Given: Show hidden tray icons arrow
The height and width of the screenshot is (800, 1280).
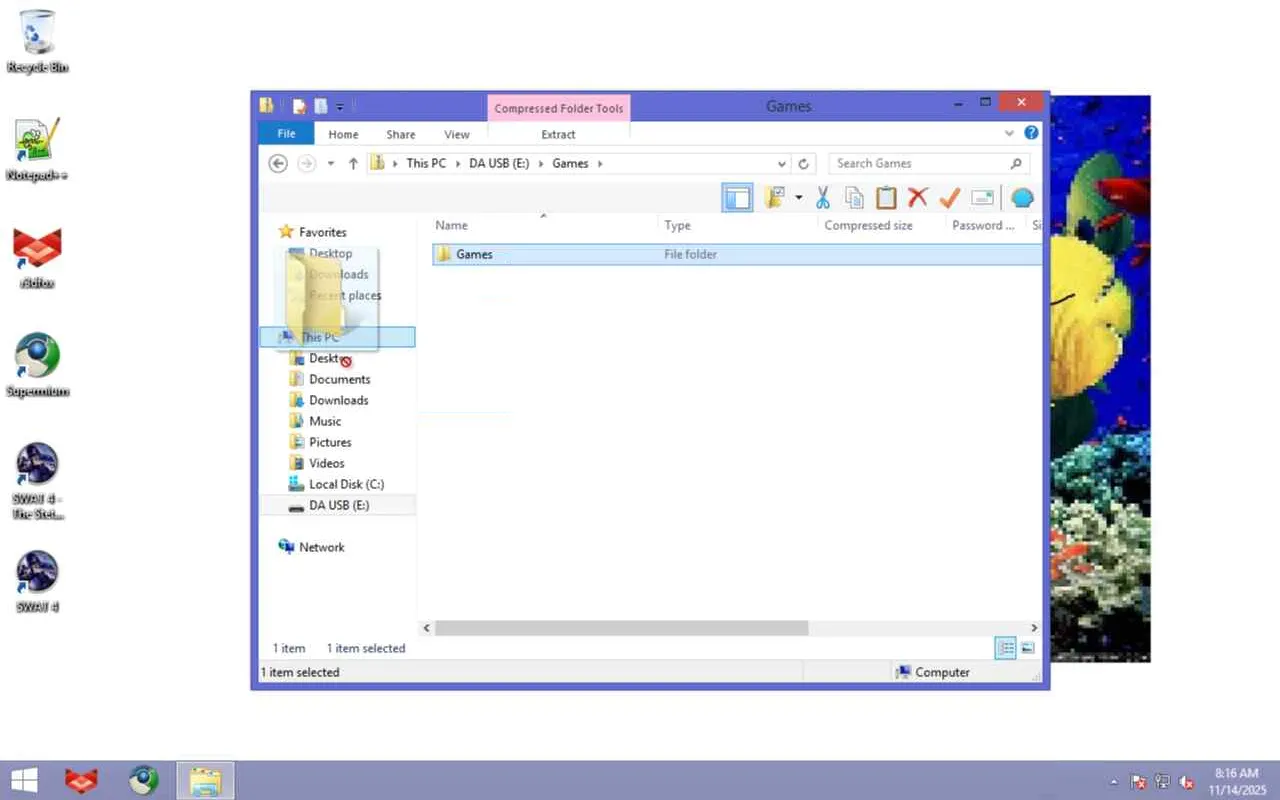Looking at the screenshot, I should tap(1114, 781).
